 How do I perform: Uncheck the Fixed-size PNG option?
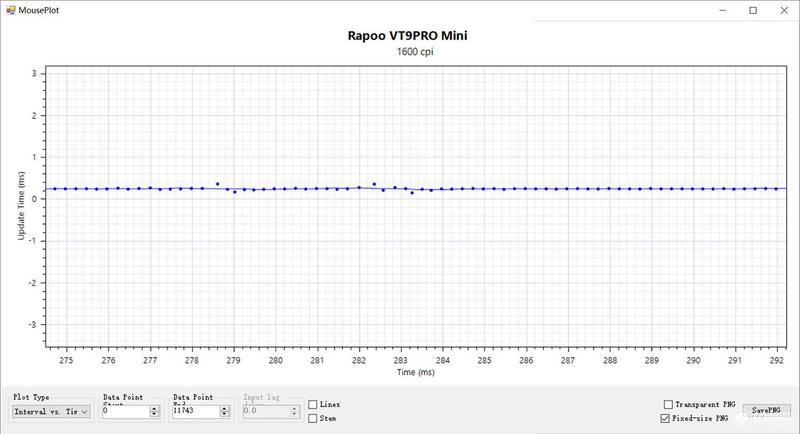click(665, 418)
